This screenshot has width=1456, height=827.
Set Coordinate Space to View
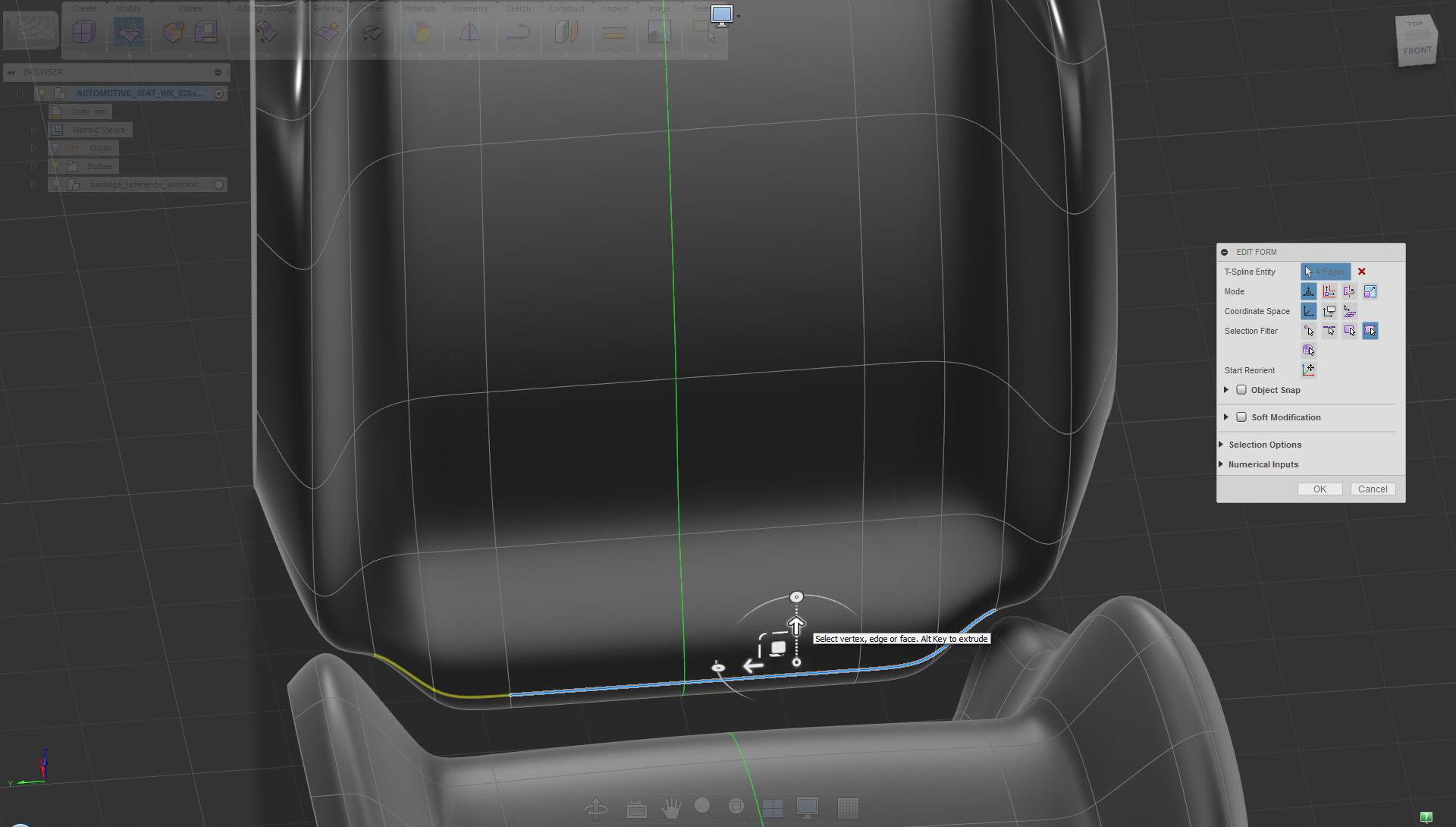[1329, 311]
